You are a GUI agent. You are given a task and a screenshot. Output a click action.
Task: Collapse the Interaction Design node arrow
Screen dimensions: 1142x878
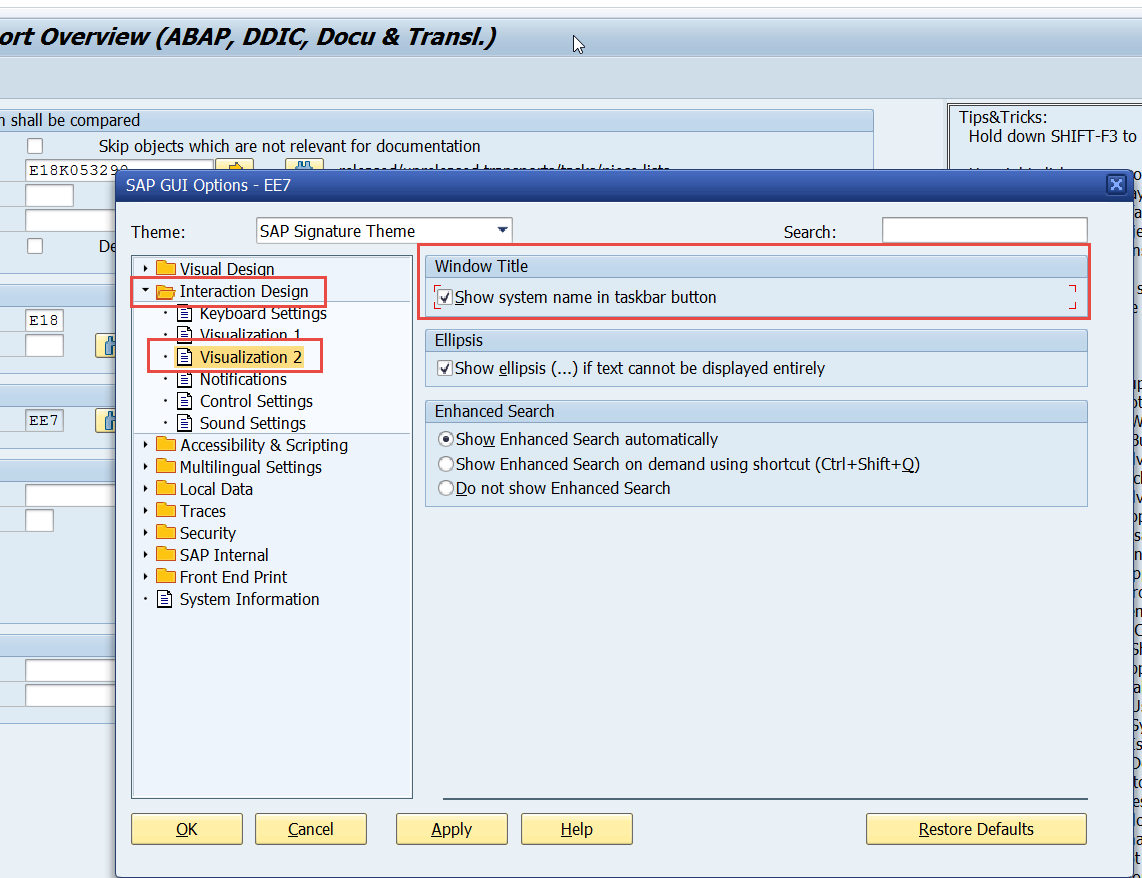(x=145, y=292)
